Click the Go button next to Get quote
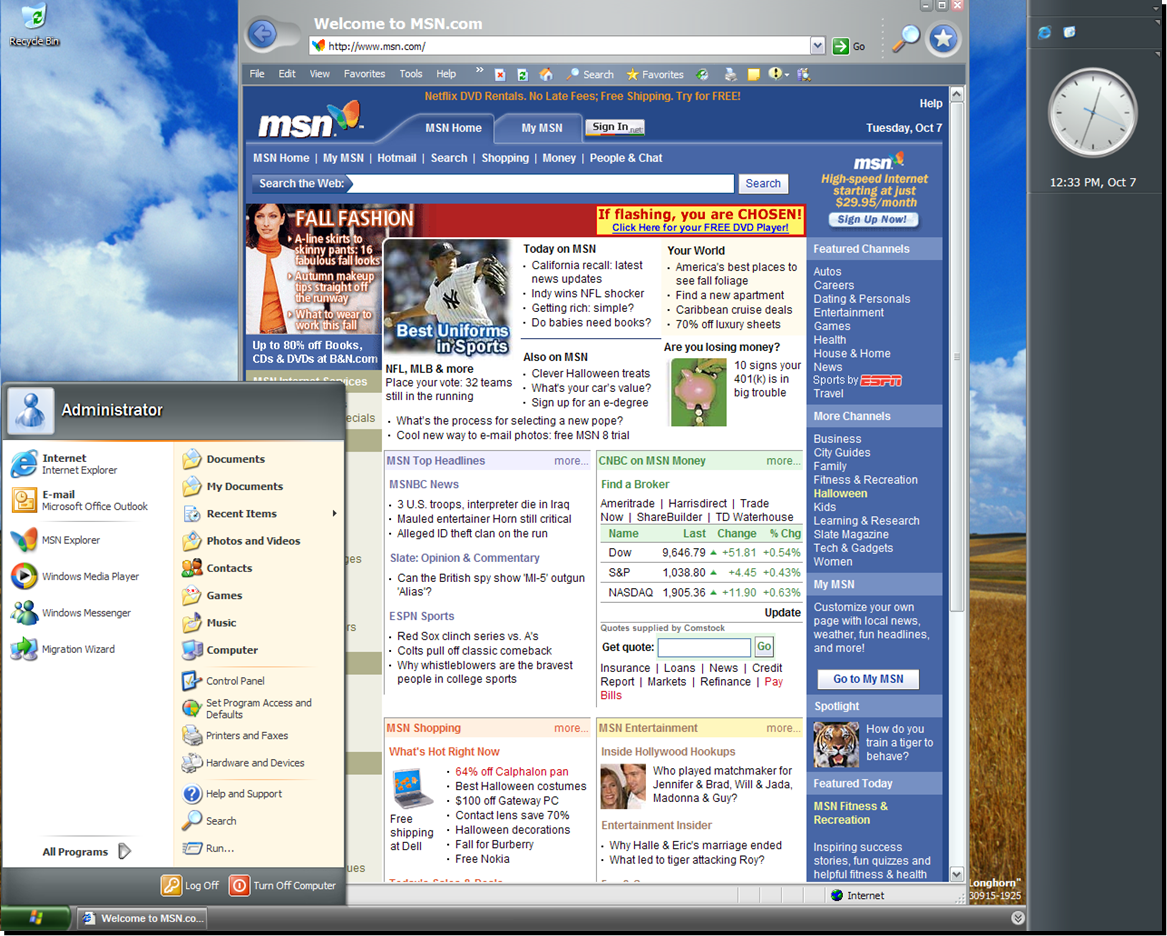 [x=764, y=647]
